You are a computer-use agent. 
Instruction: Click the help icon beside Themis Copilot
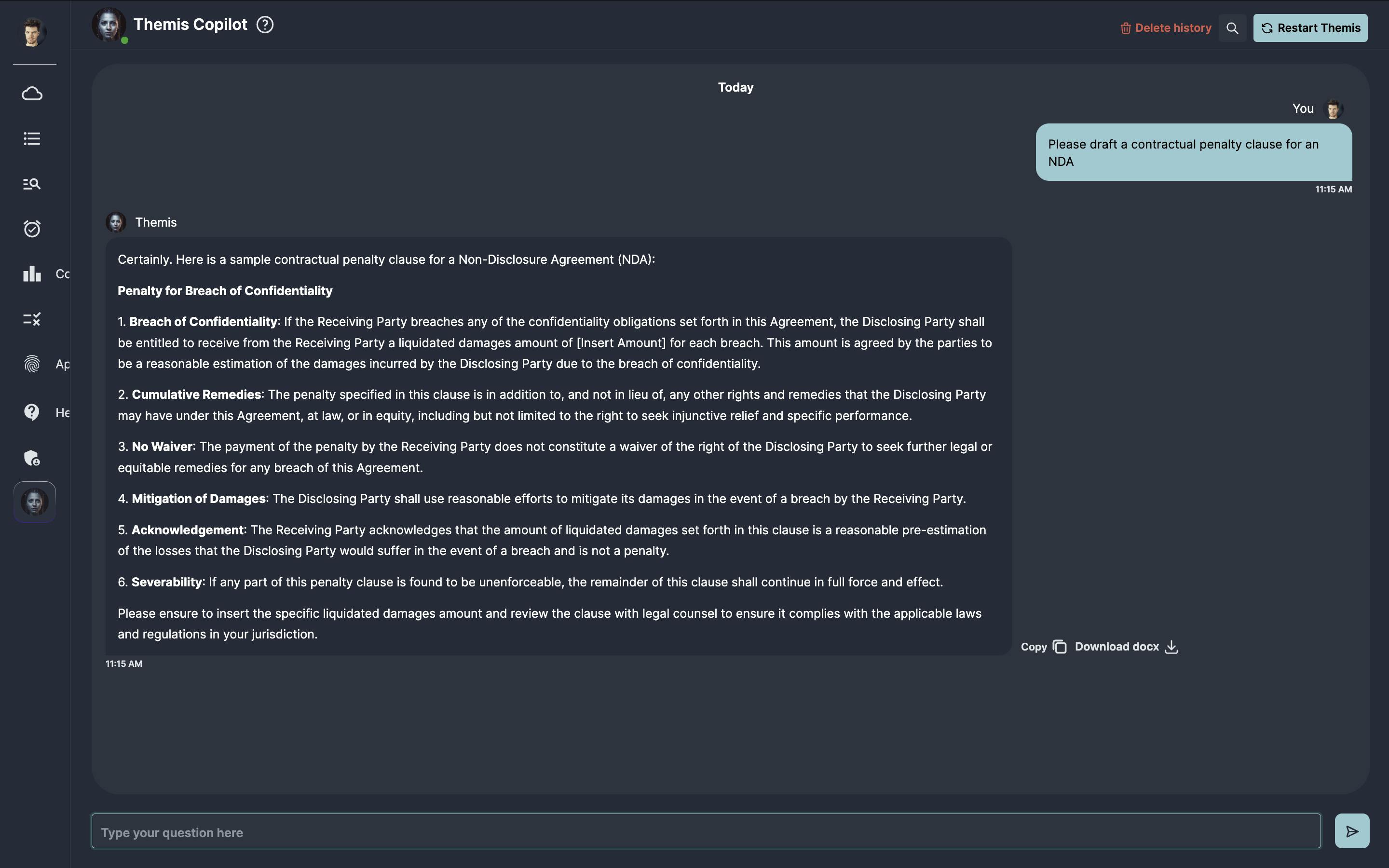(x=265, y=25)
